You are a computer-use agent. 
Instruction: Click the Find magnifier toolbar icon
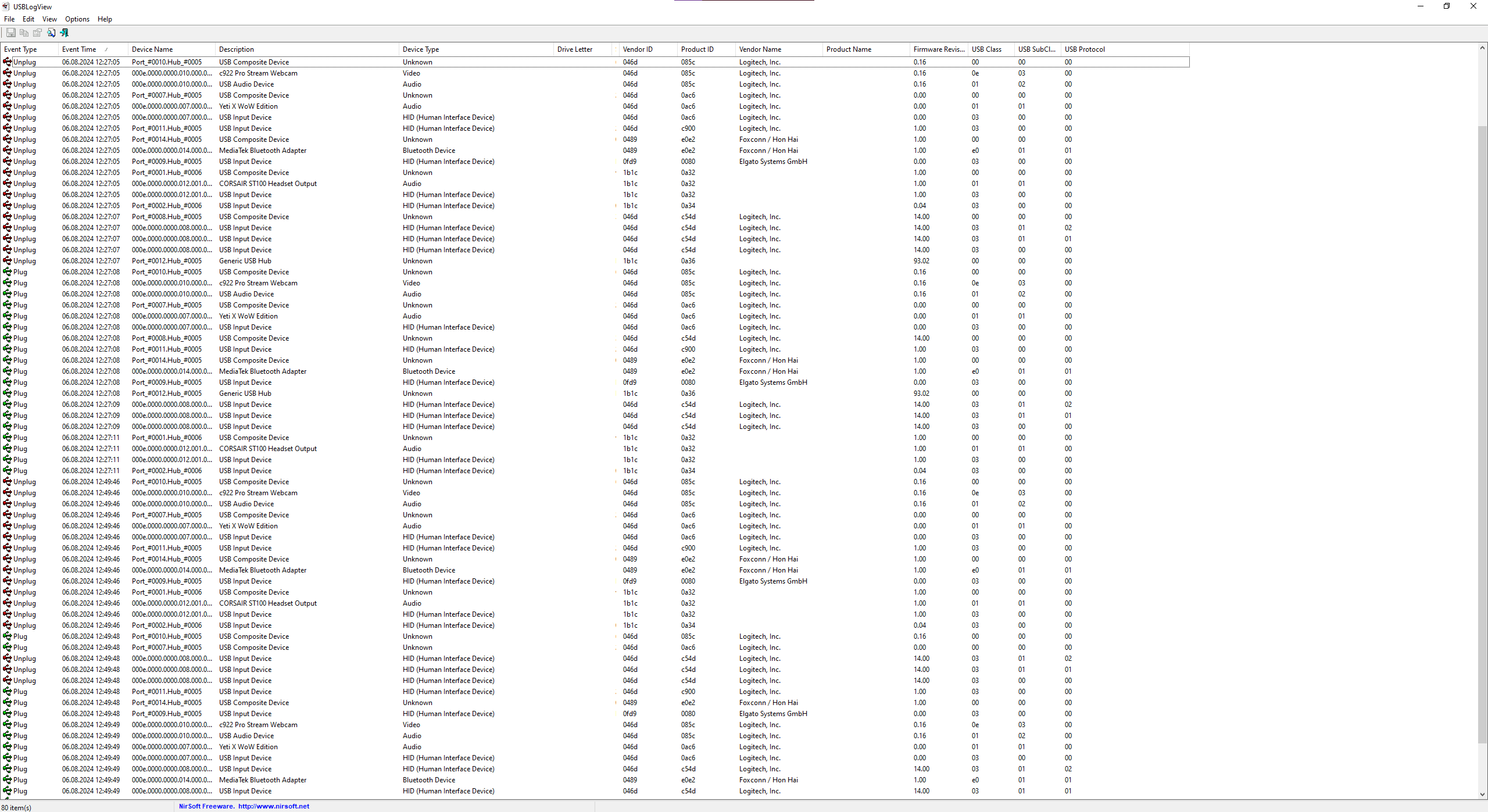click(51, 33)
